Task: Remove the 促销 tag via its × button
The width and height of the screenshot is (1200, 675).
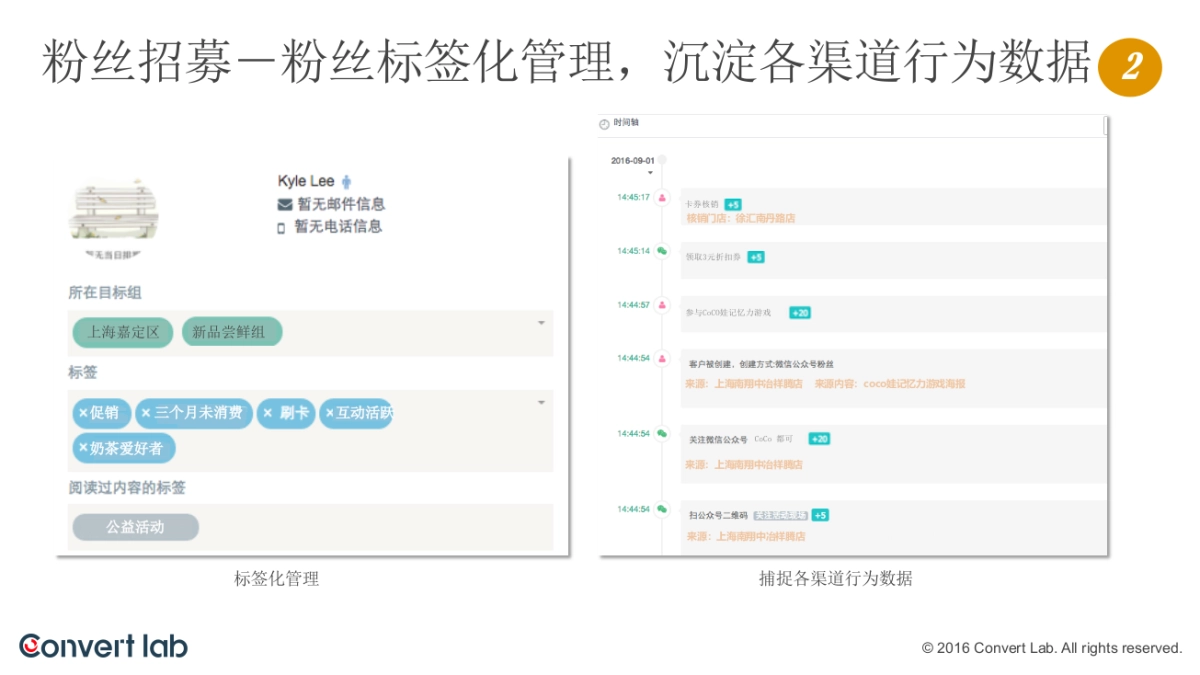Action: [x=84, y=413]
